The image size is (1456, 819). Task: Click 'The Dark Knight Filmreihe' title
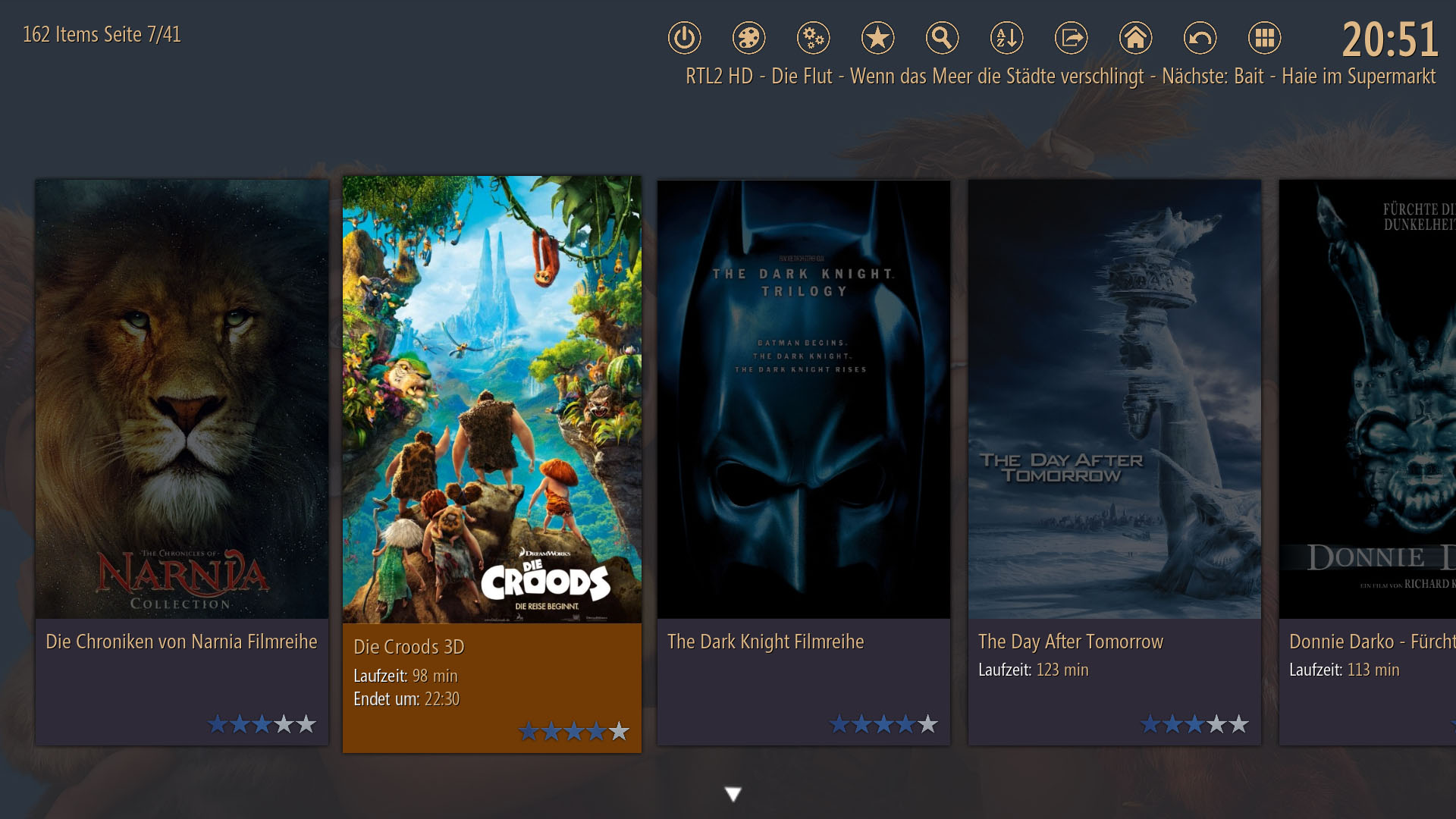coord(766,642)
